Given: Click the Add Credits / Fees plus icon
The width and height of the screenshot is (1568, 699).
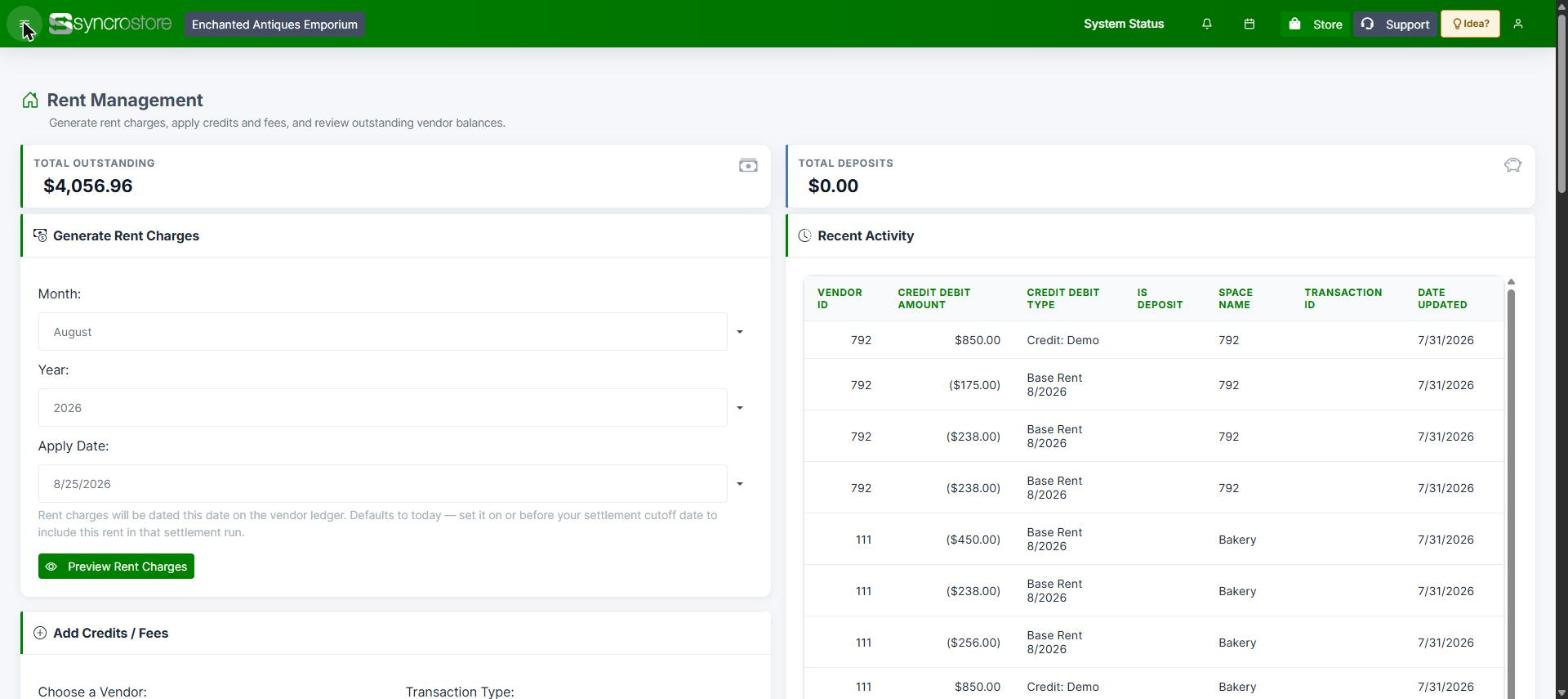Looking at the screenshot, I should [40, 633].
